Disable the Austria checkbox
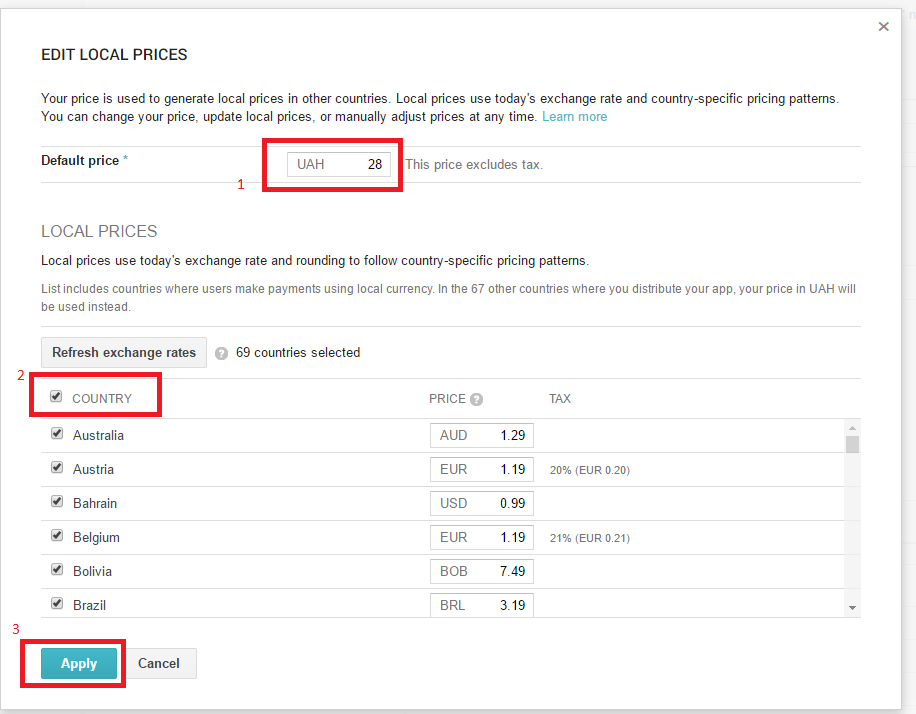Screen dimensions: 916x714 click(57, 465)
